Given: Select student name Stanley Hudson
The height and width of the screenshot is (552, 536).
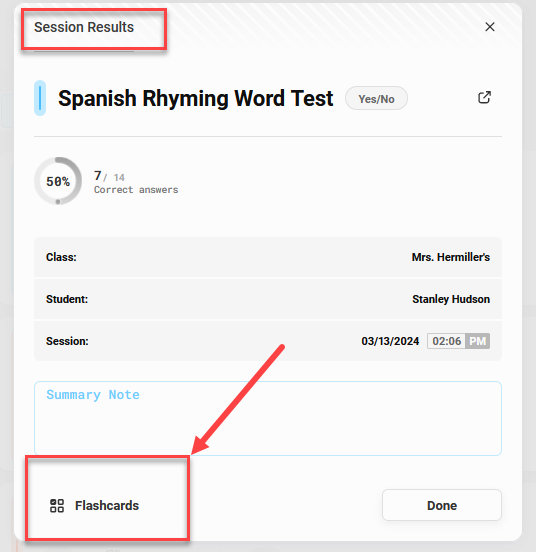Looking at the screenshot, I should (451, 299).
